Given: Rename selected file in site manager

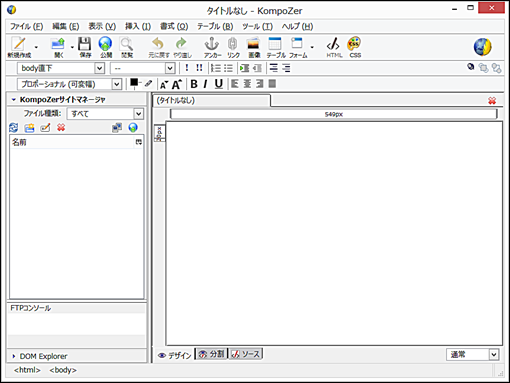Looking at the screenshot, I should pos(45,127).
